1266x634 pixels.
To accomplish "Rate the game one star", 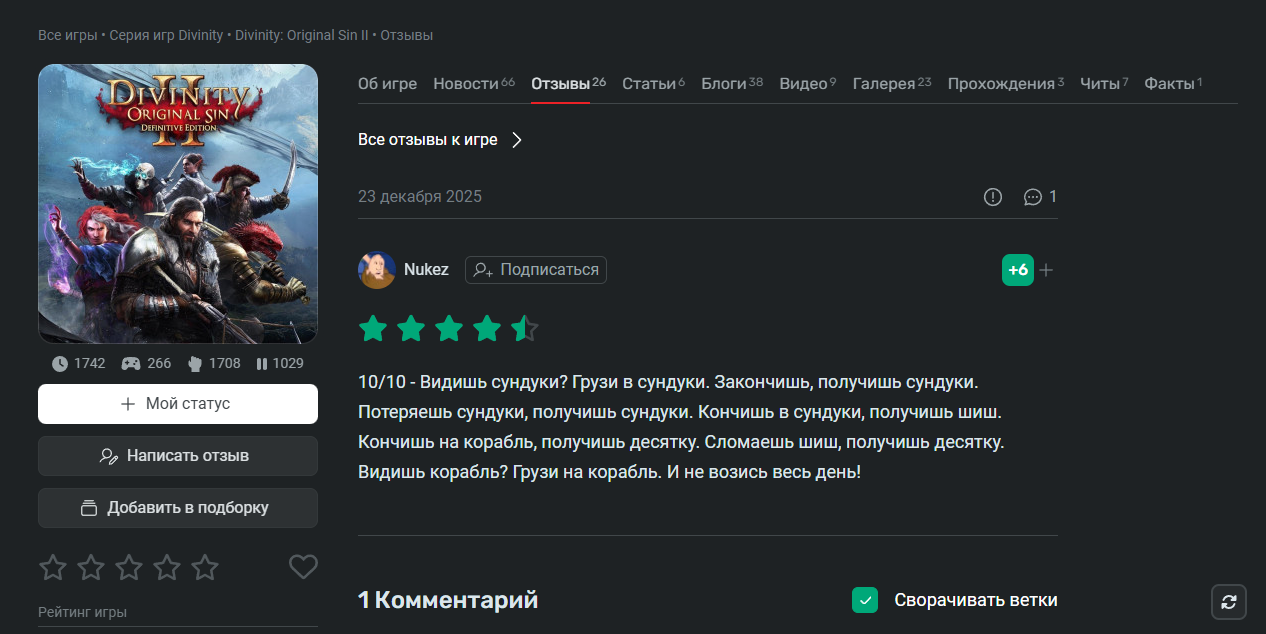I will click(53, 568).
